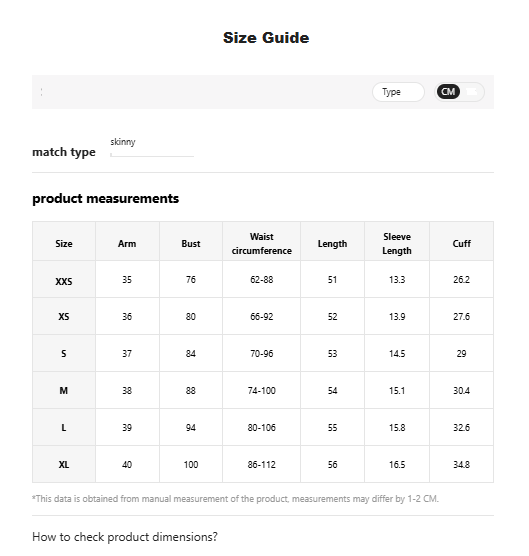Screen dimensions: 529x556
Task: Click the XXS size row header
Action: tap(64, 279)
